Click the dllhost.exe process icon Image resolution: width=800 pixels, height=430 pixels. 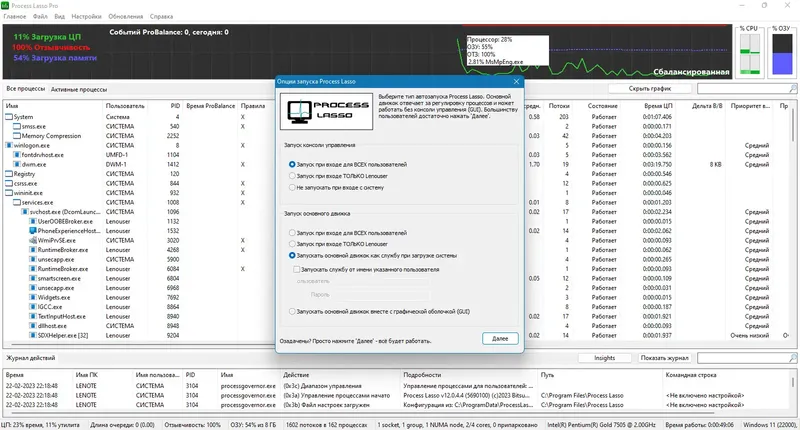(33, 326)
